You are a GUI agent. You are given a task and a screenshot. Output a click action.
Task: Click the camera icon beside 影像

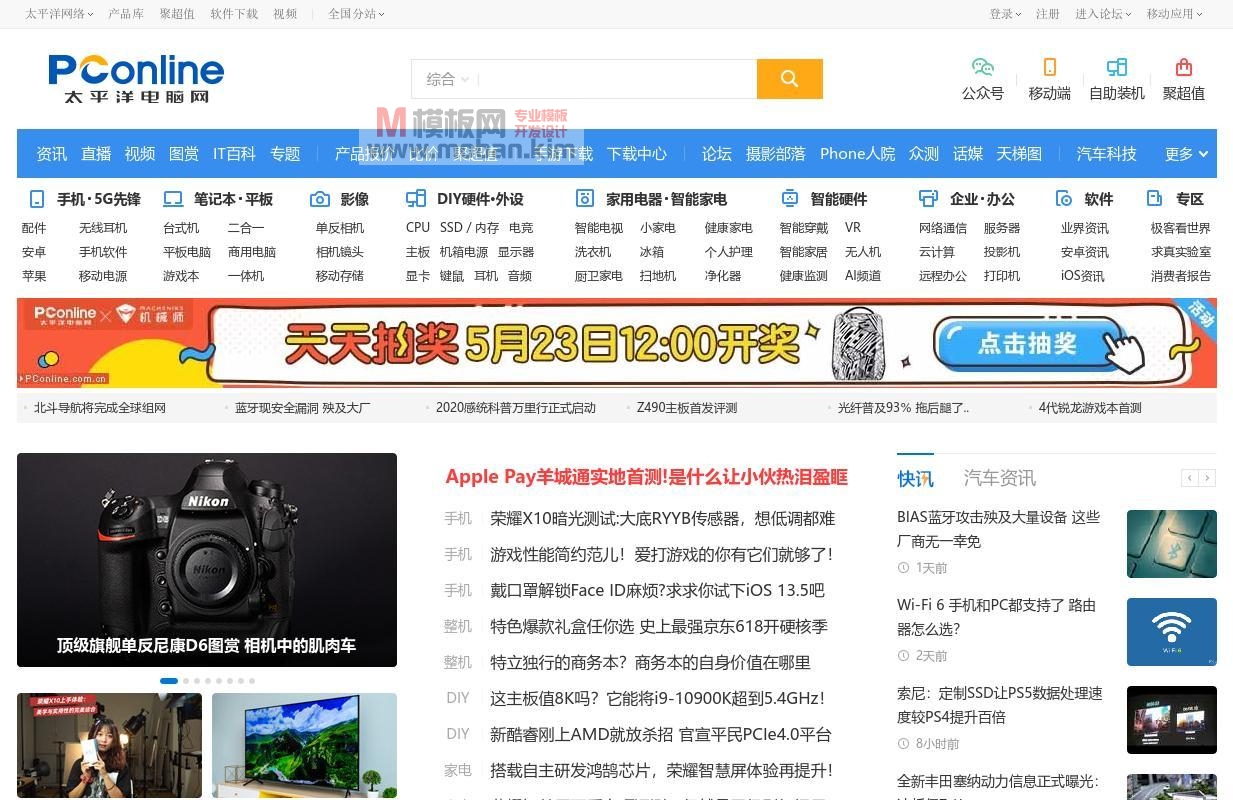[320, 198]
